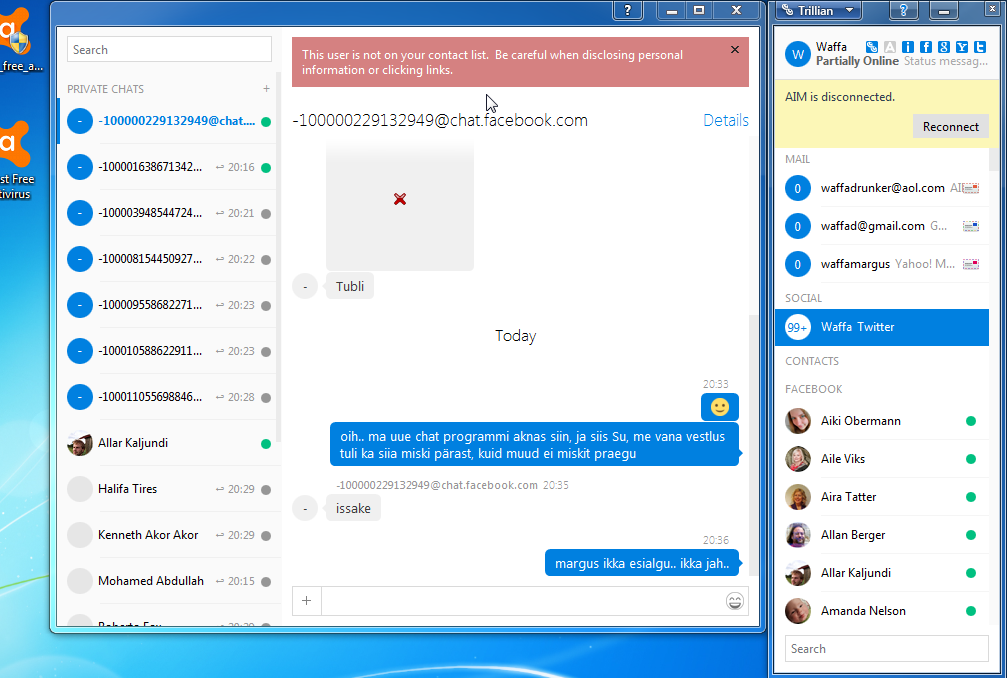Collapse the SOCIAL section header
Image resolution: width=1007 pixels, height=678 pixels.
tap(803, 298)
